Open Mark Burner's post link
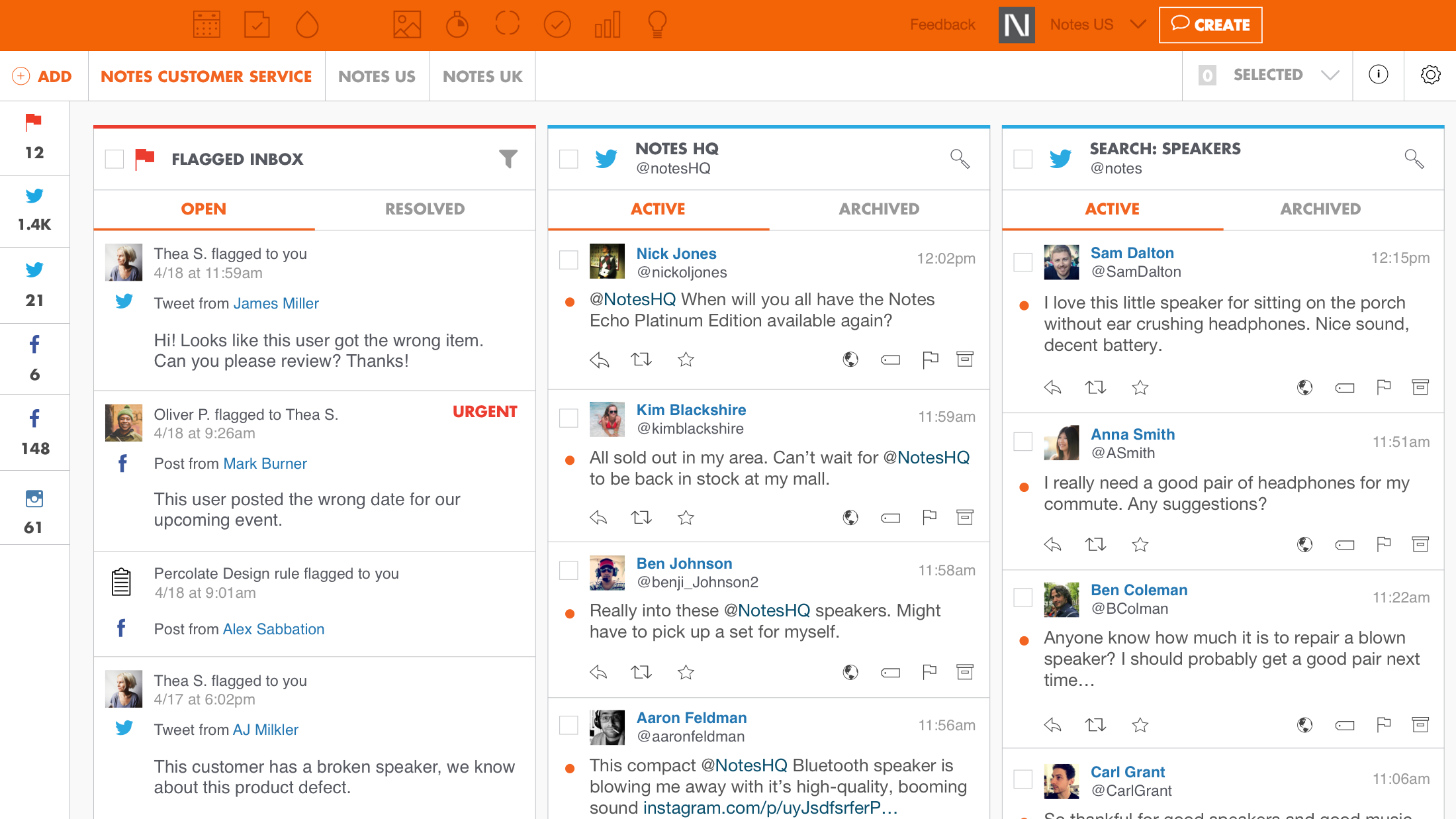This screenshot has height=819, width=1456. tap(265, 463)
